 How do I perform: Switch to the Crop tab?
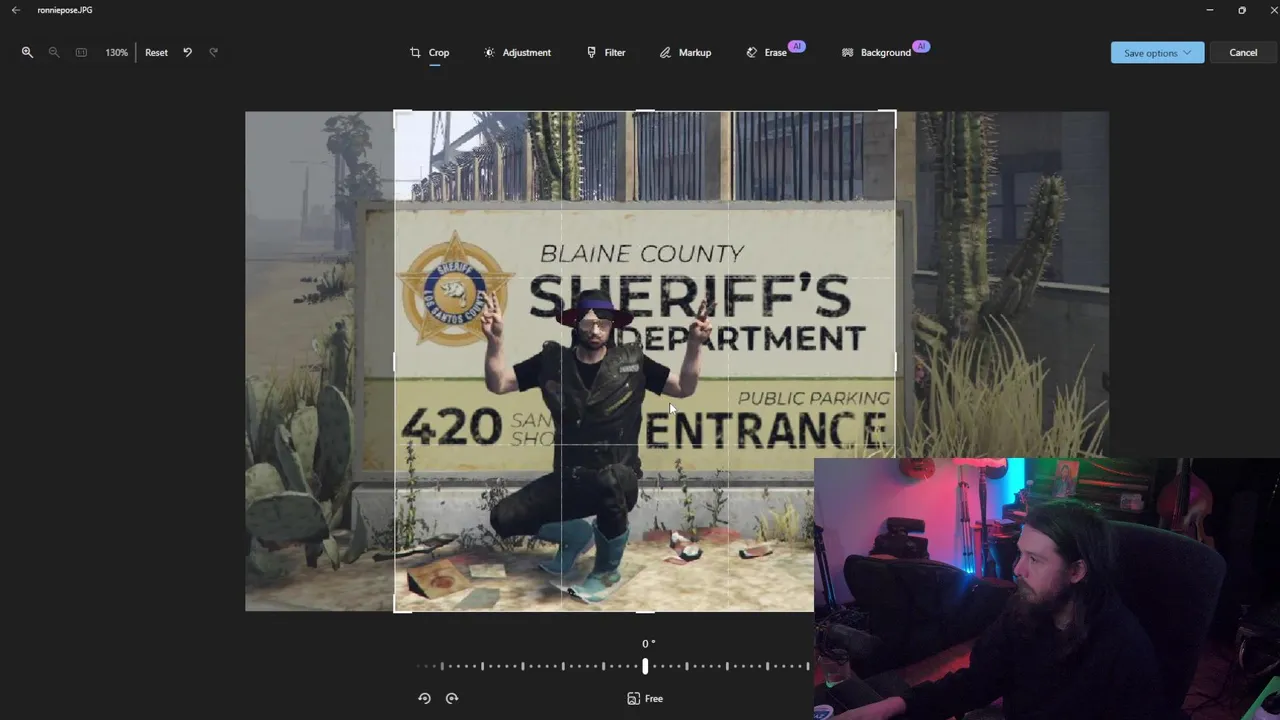pyautogui.click(x=430, y=52)
